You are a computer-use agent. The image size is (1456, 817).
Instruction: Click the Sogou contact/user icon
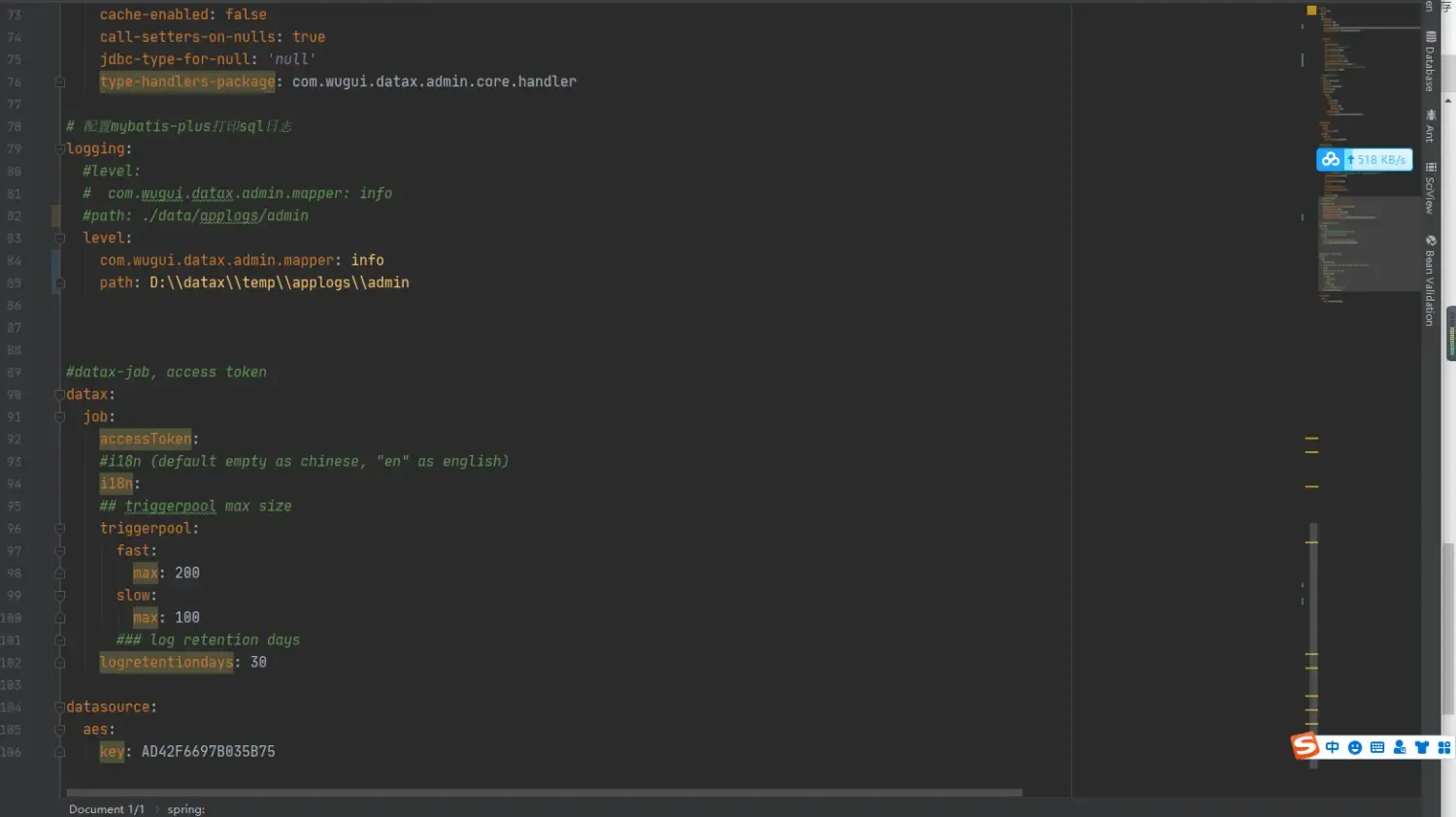click(1399, 746)
